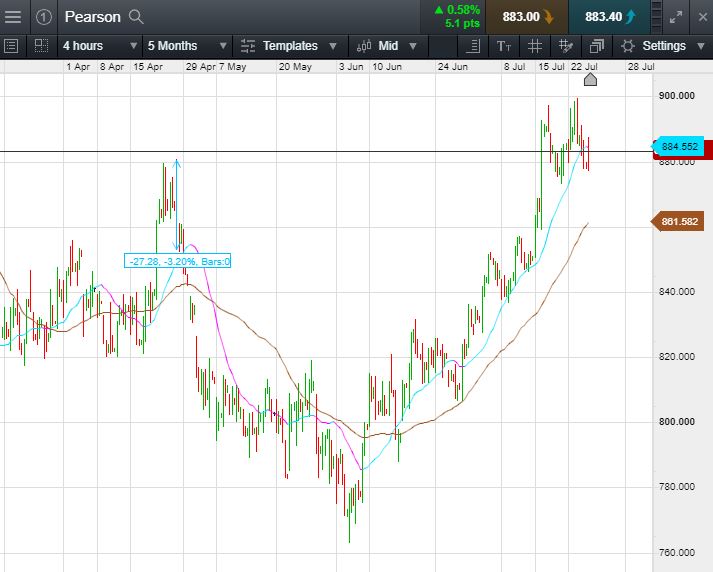Click the 24 Jun date axis label
The width and height of the screenshot is (713, 572).
pyautogui.click(x=452, y=67)
